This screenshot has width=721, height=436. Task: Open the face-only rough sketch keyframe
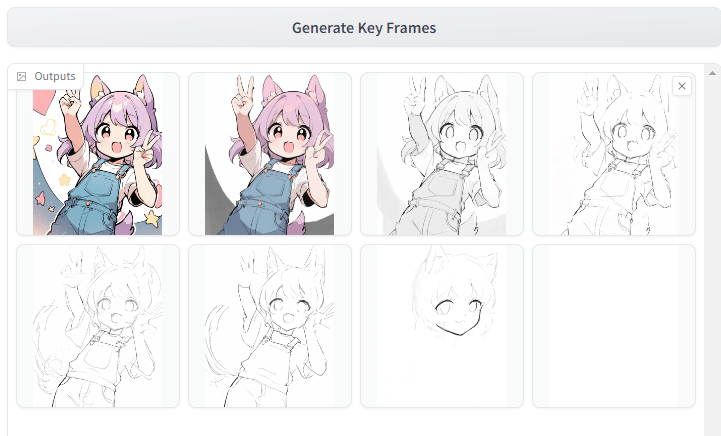pos(442,326)
